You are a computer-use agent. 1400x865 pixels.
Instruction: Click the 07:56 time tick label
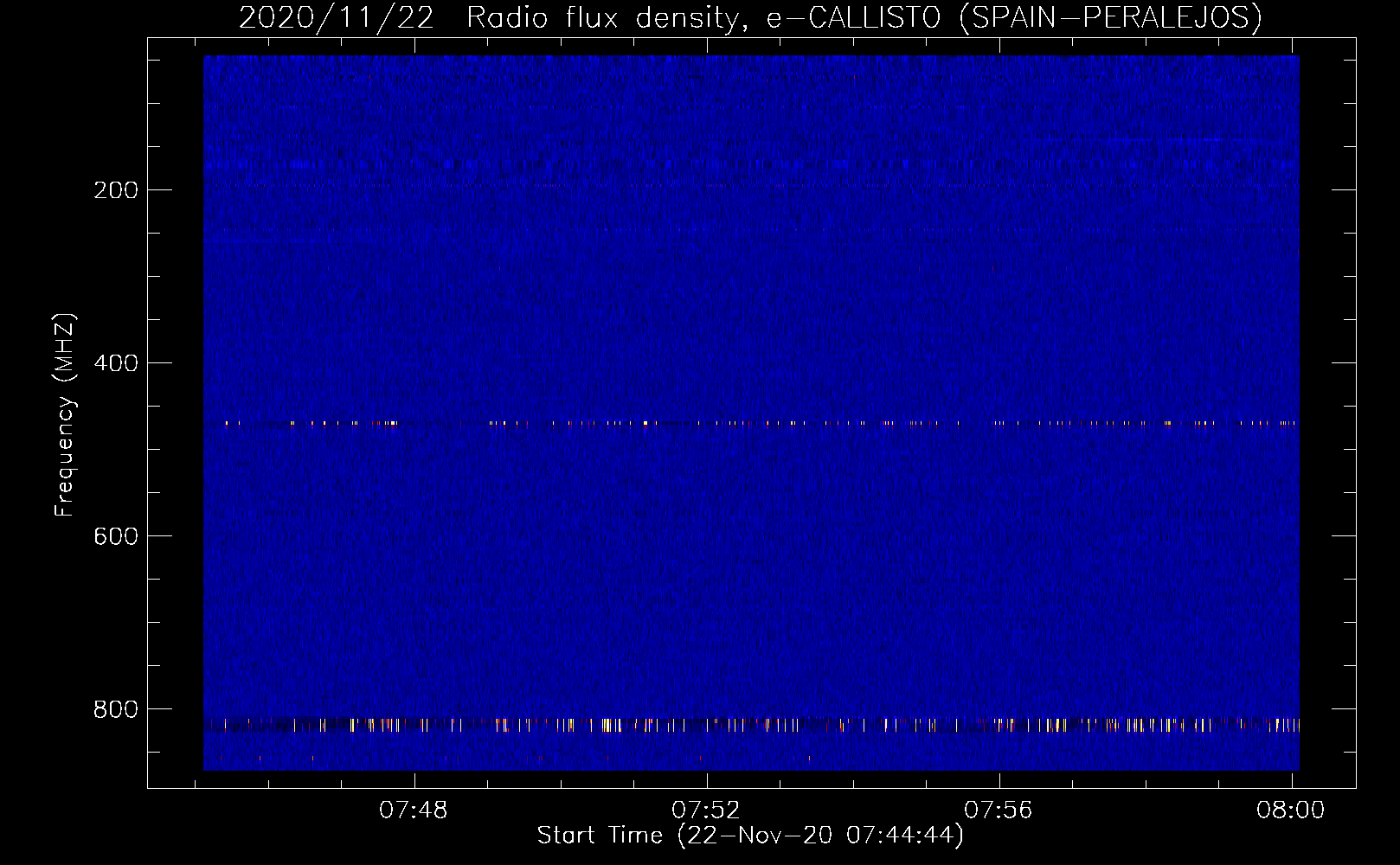click(999, 810)
